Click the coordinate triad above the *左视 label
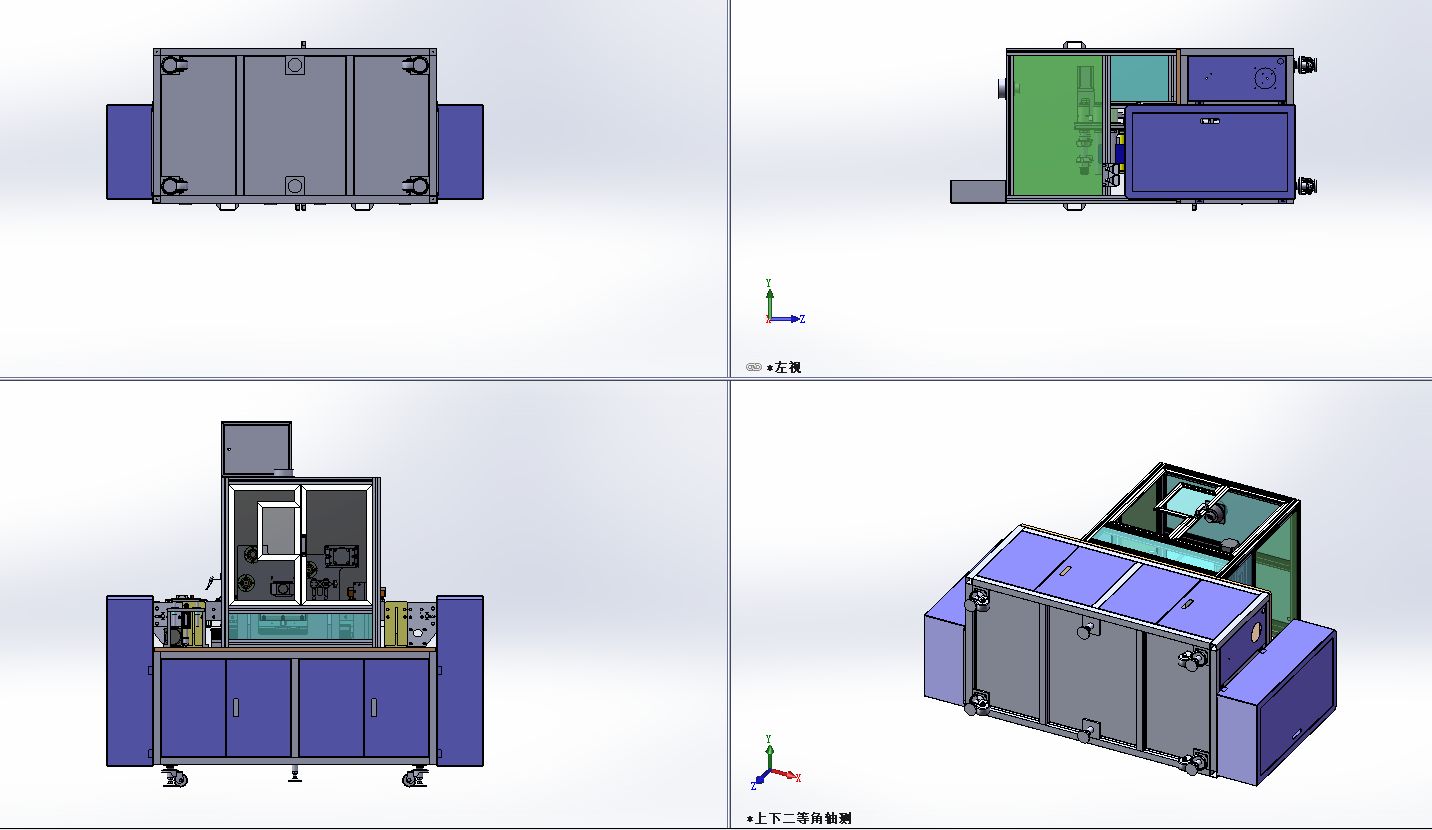 [x=783, y=302]
